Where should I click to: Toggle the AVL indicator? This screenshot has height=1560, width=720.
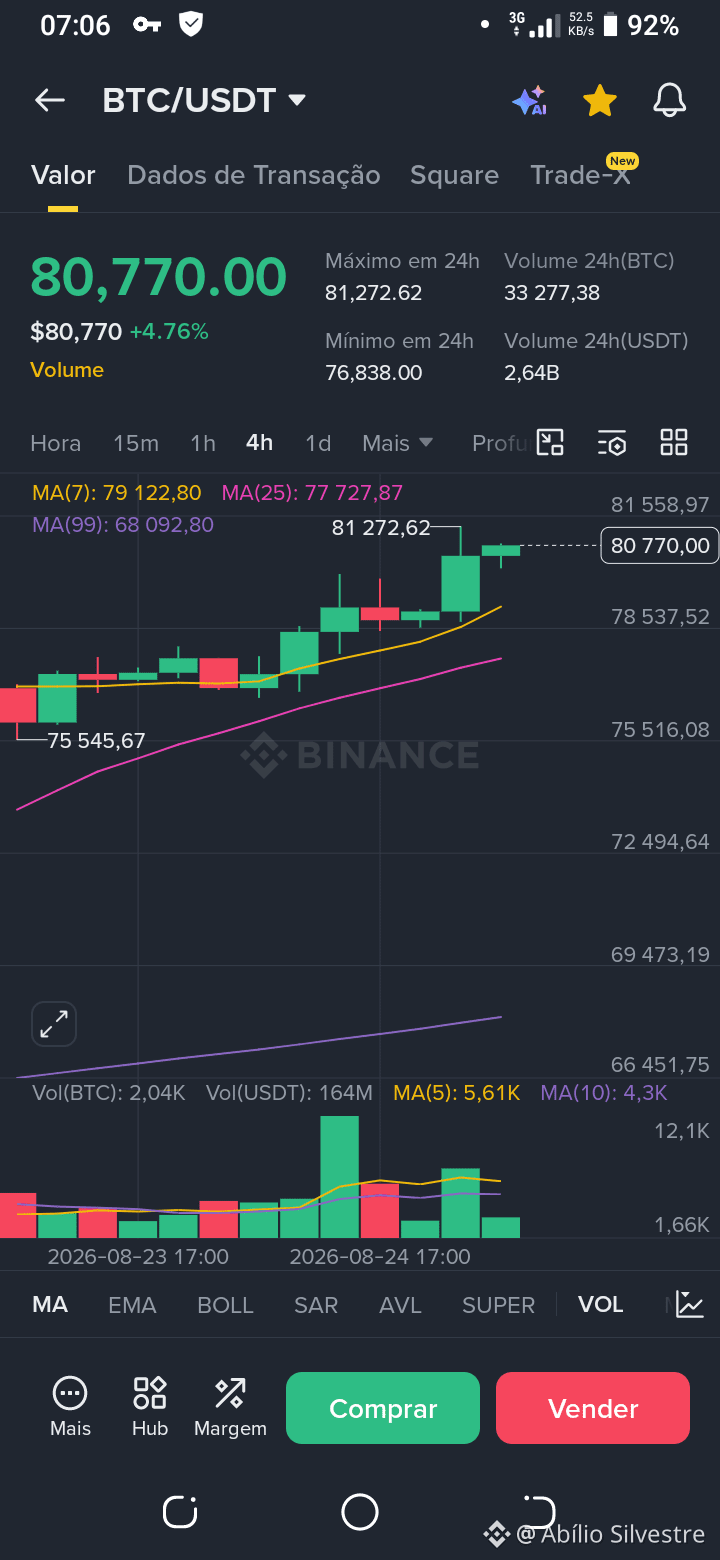(x=400, y=1305)
